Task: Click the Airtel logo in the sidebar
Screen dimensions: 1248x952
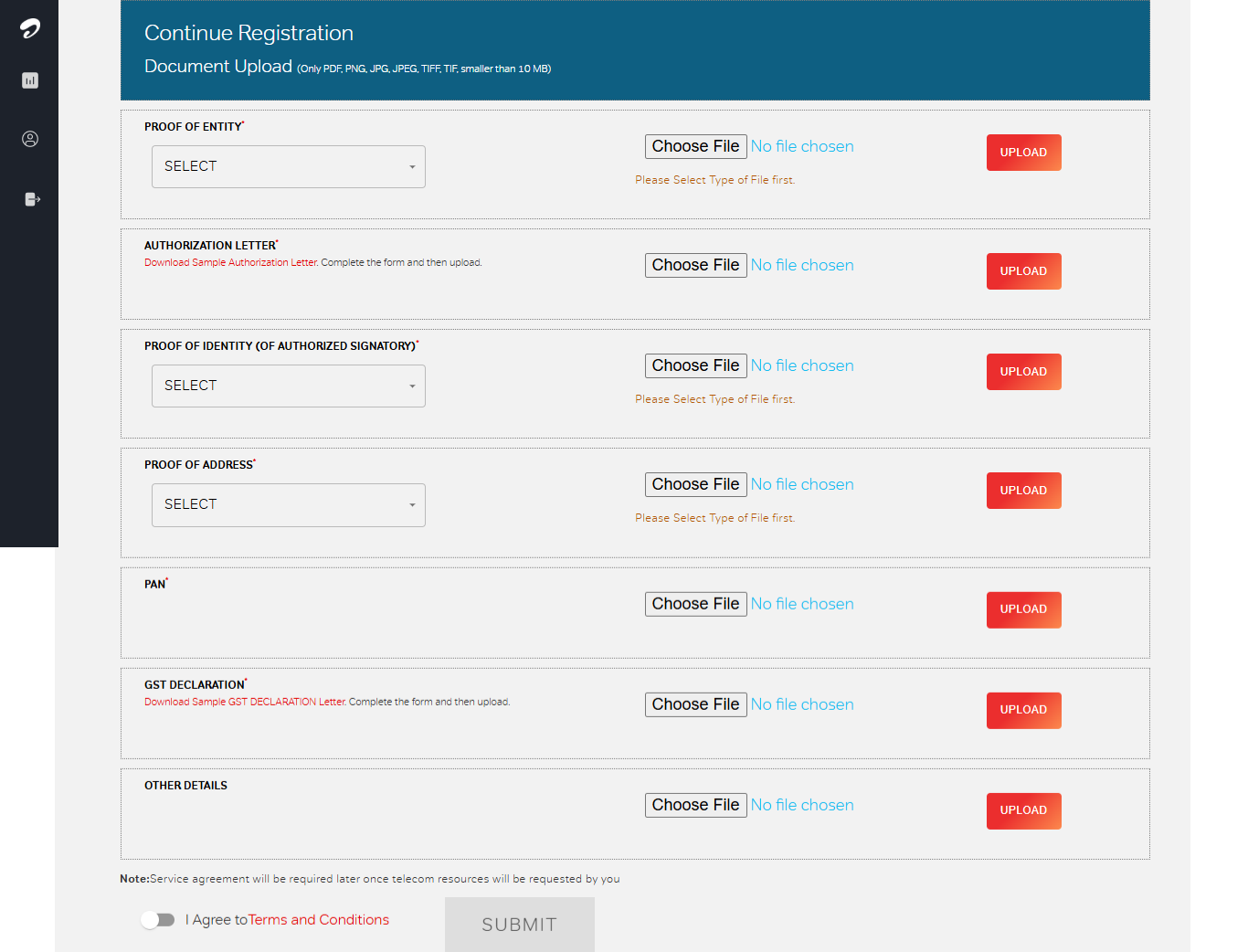Action: [x=29, y=27]
